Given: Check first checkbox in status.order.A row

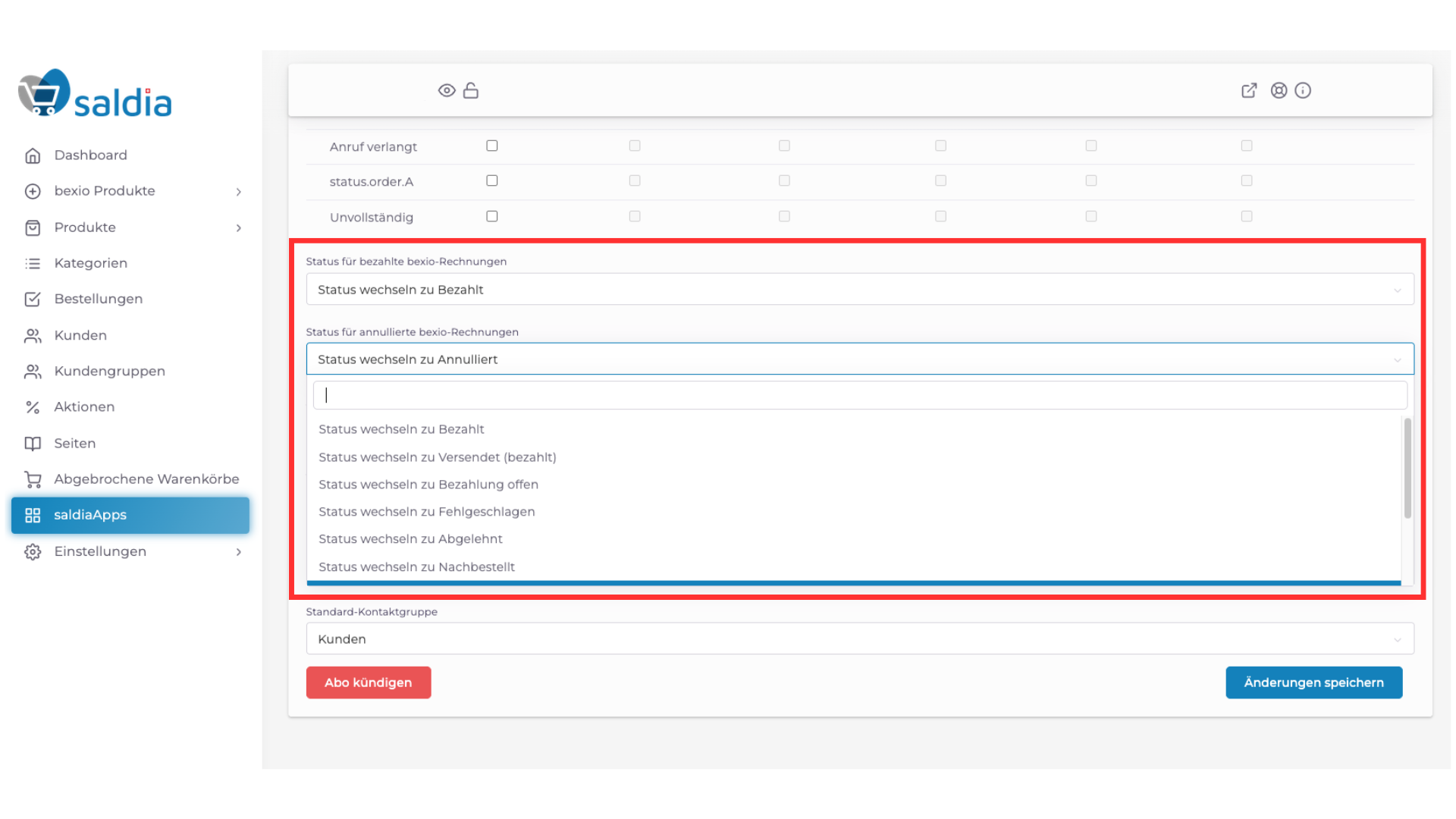Looking at the screenshot, I should coord(492,180).
